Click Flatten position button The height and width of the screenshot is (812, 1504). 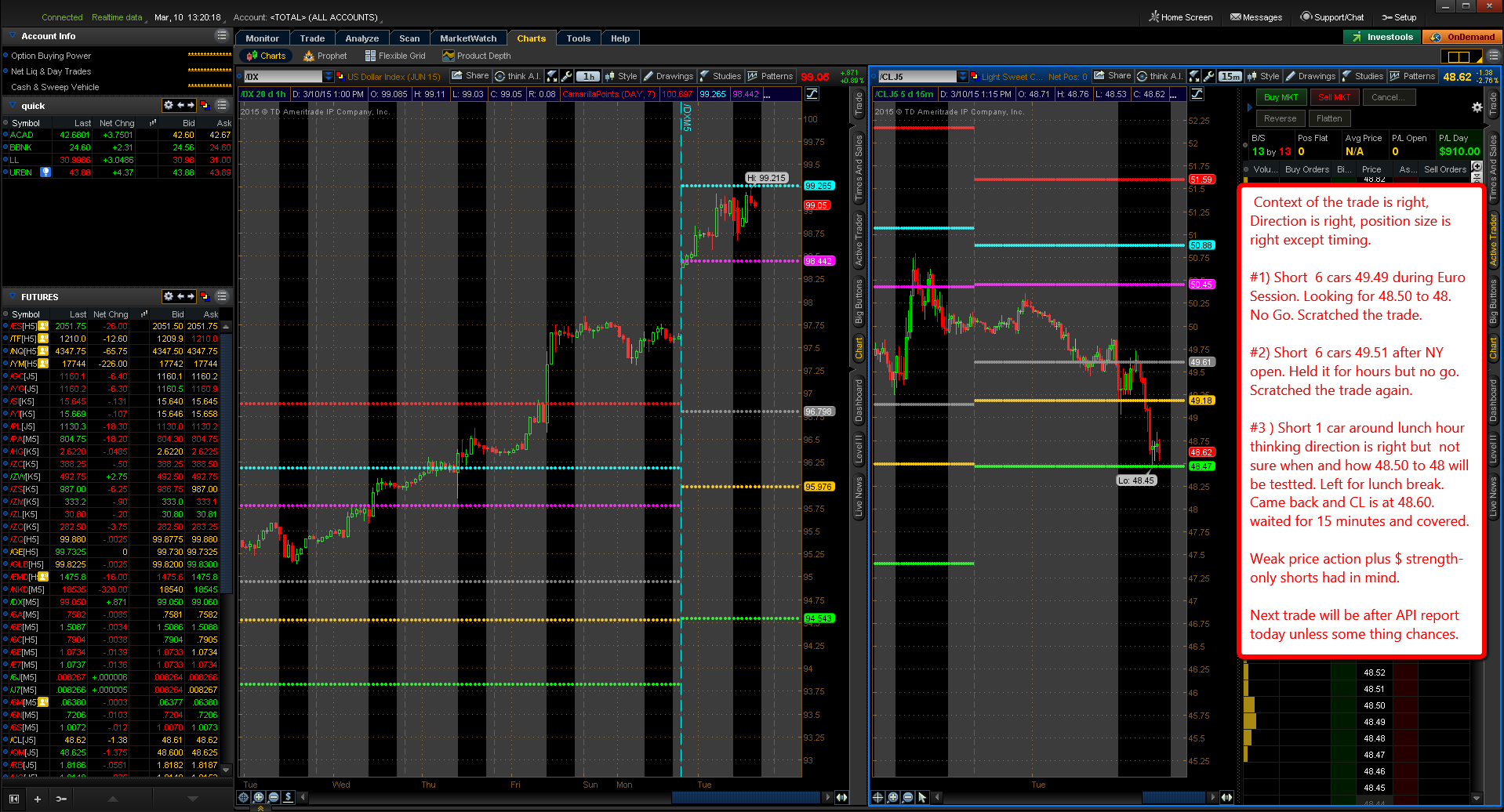point(1329,118)
